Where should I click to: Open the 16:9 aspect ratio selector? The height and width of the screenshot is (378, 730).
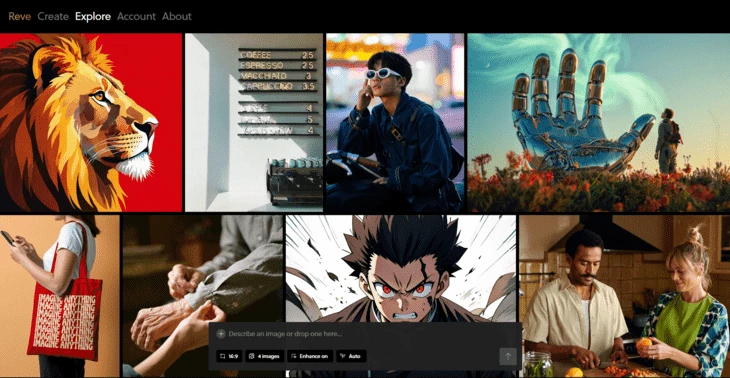tap(229, 357)
